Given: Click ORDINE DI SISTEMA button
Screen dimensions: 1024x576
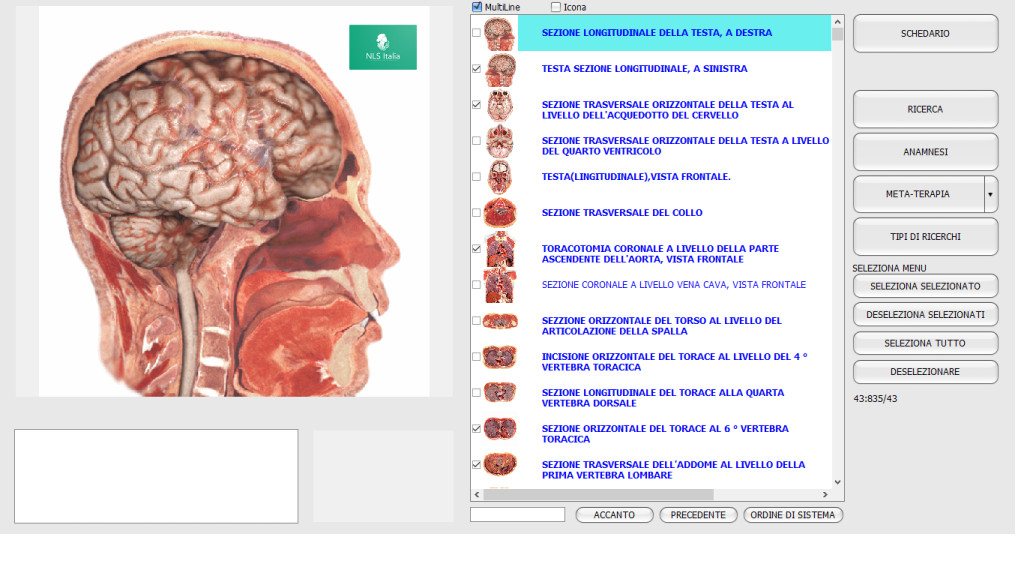Looking at the screenshot, I should click(793, 515).
